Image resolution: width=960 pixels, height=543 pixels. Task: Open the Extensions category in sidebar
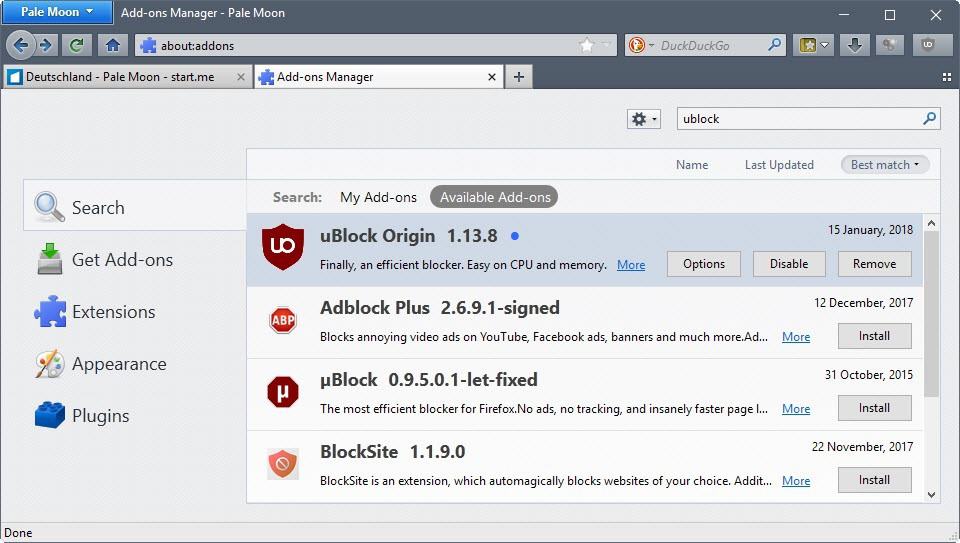tap(113, 312)
